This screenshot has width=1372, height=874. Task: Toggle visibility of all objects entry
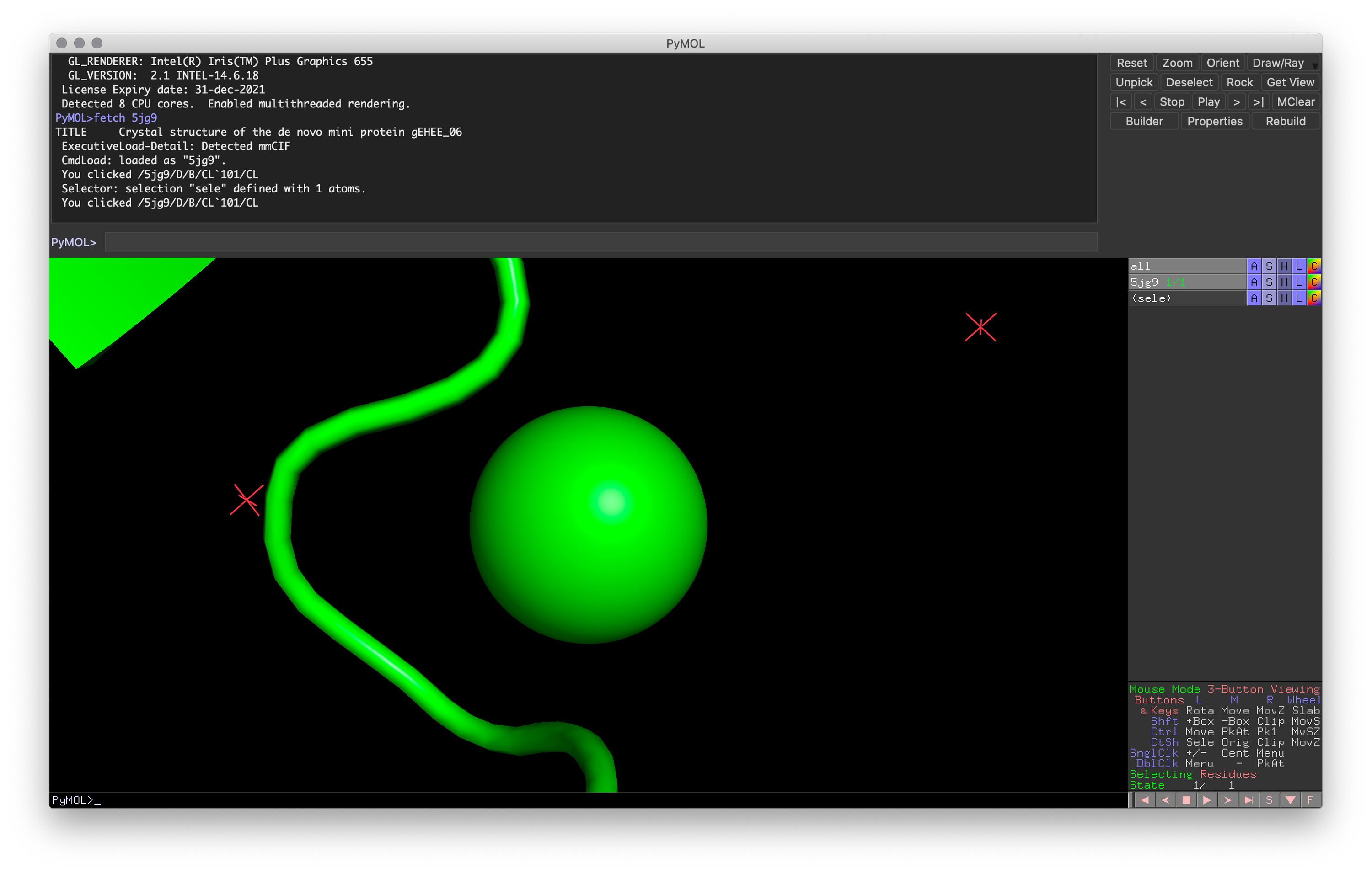[x=1187, y=266]
